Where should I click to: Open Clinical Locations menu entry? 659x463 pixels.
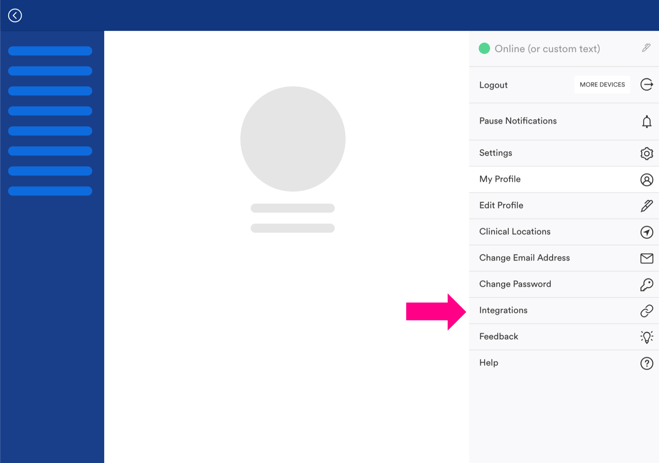564,232
